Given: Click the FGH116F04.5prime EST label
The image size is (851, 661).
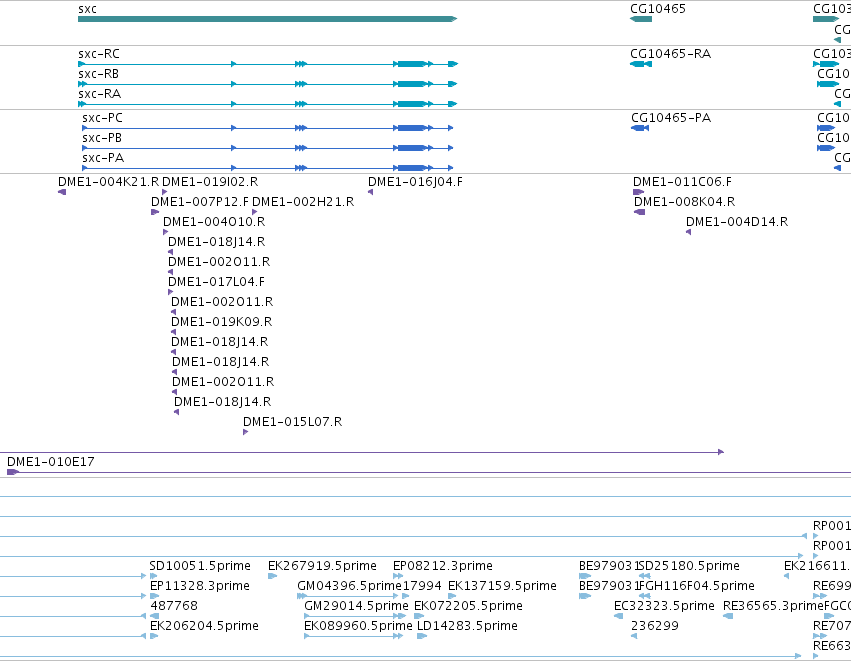Looking at the screenshot, I should coord(697,586).
